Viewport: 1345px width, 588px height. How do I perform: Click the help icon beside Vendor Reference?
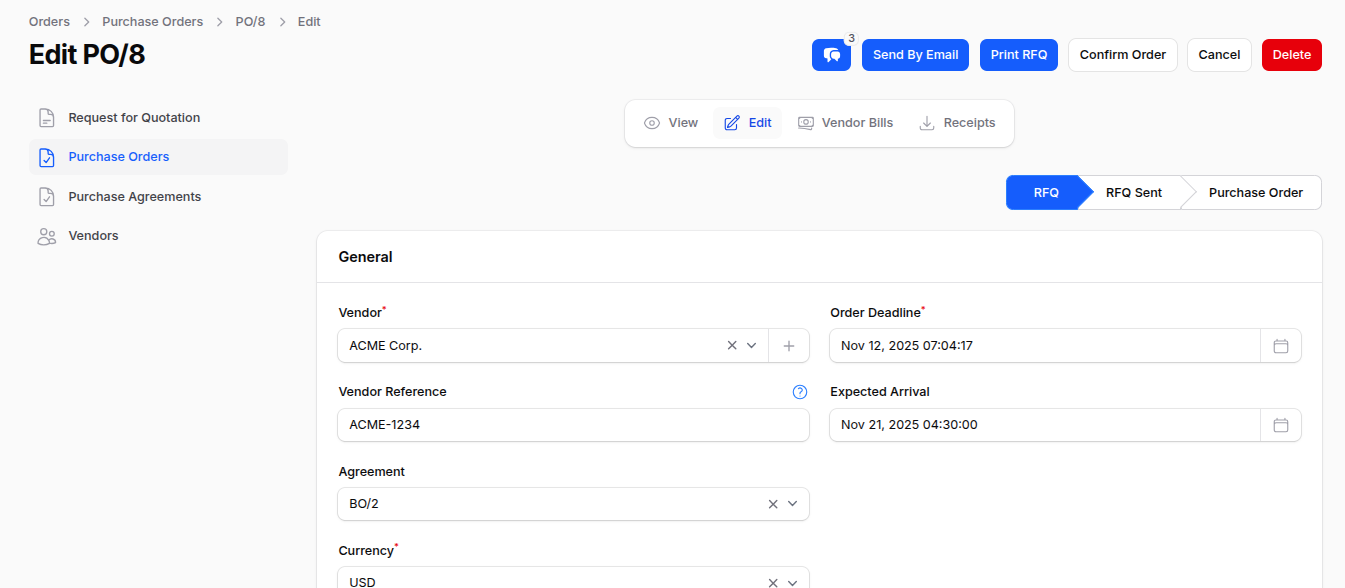point(799,392)
